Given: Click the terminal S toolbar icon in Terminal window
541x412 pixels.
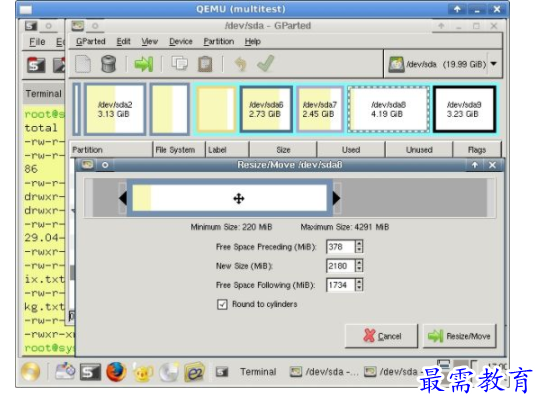Looking at the screenshot, I should click(x=36, y=65).
